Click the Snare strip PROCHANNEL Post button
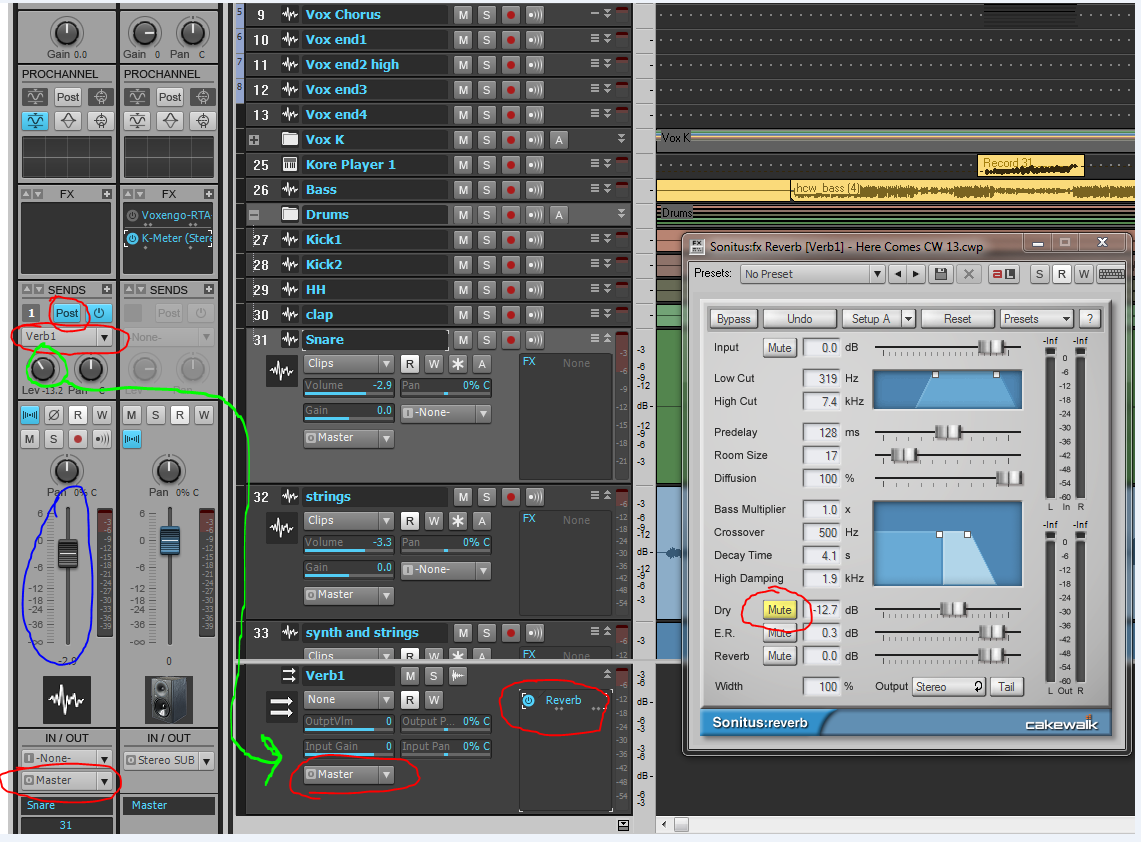 [x=68, y=97]
